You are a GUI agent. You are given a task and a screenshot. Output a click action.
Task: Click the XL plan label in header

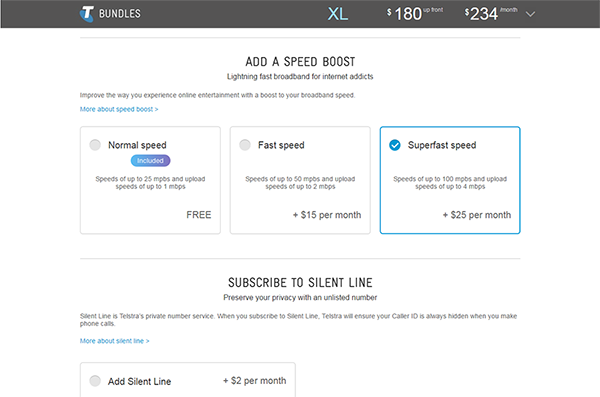(x=338, y=14)
